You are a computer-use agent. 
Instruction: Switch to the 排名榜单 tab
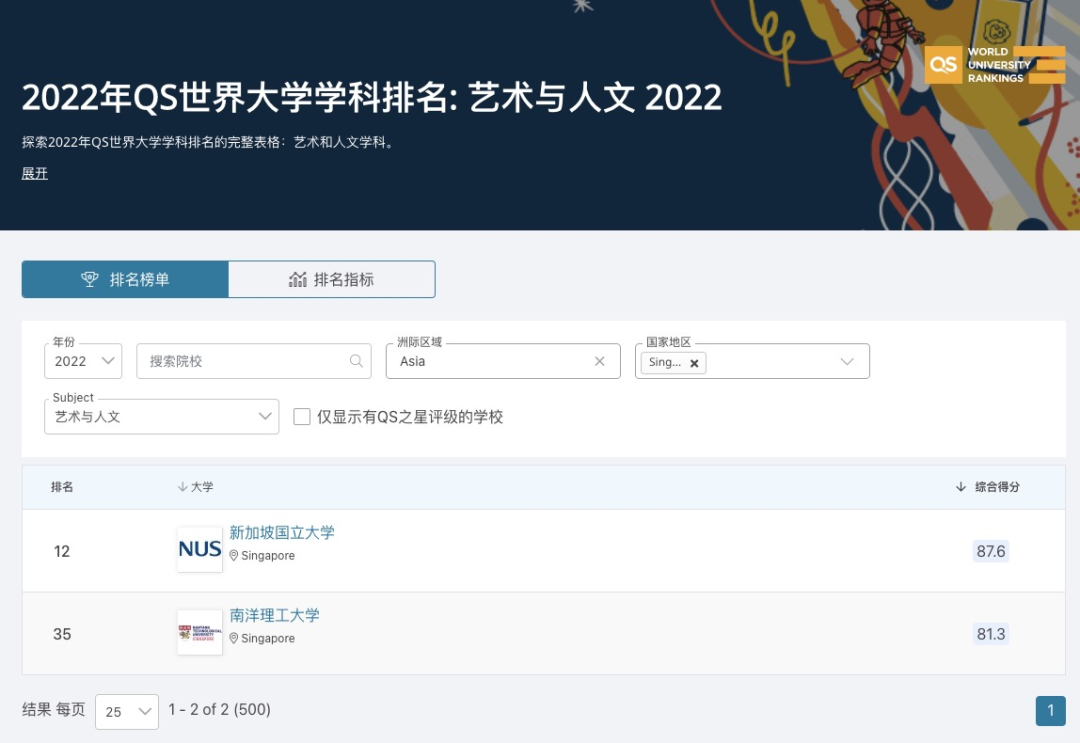click(125, 279)
